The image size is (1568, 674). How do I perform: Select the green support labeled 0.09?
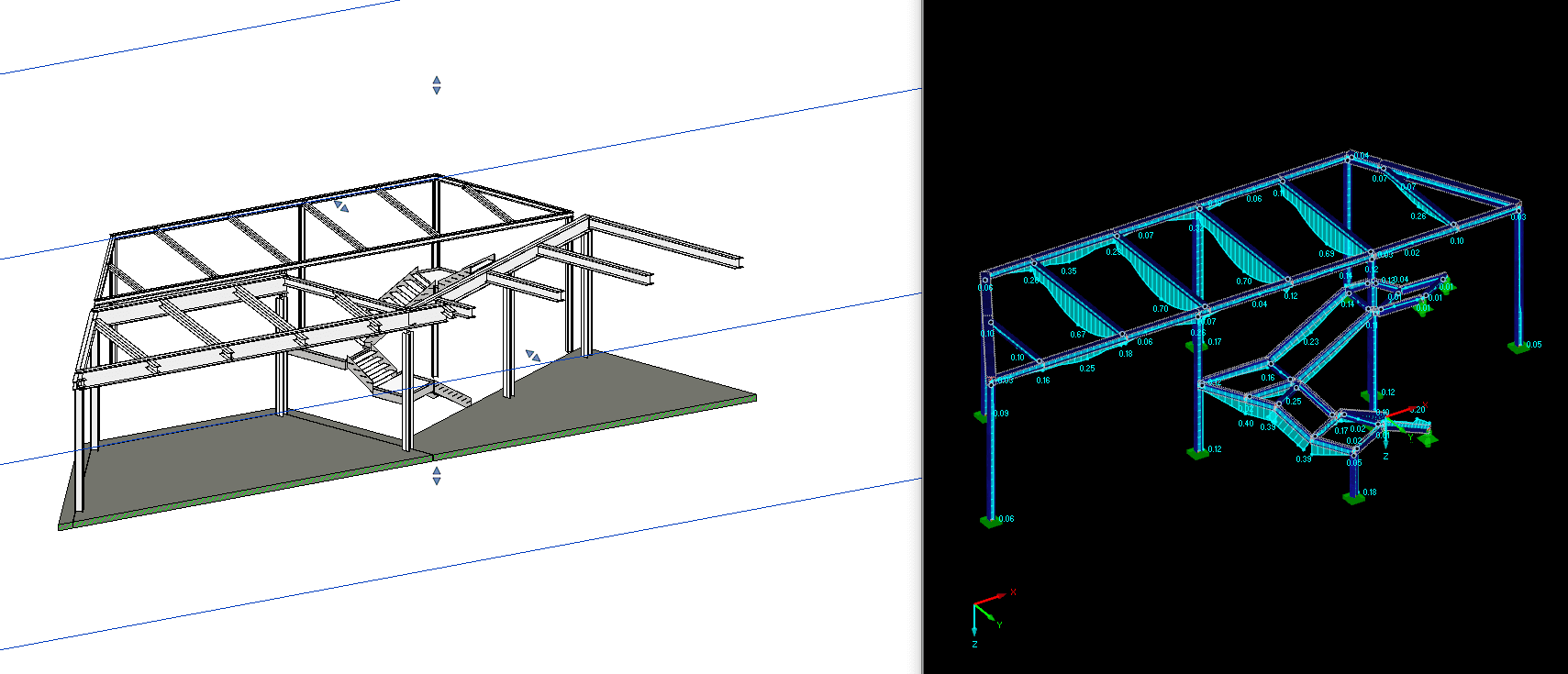981,416
